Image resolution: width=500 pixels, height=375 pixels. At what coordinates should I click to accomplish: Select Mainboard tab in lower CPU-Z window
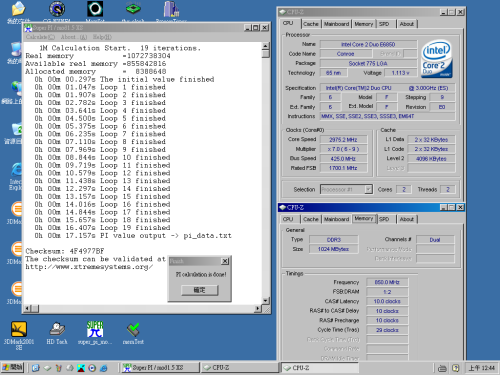(336, 219)
